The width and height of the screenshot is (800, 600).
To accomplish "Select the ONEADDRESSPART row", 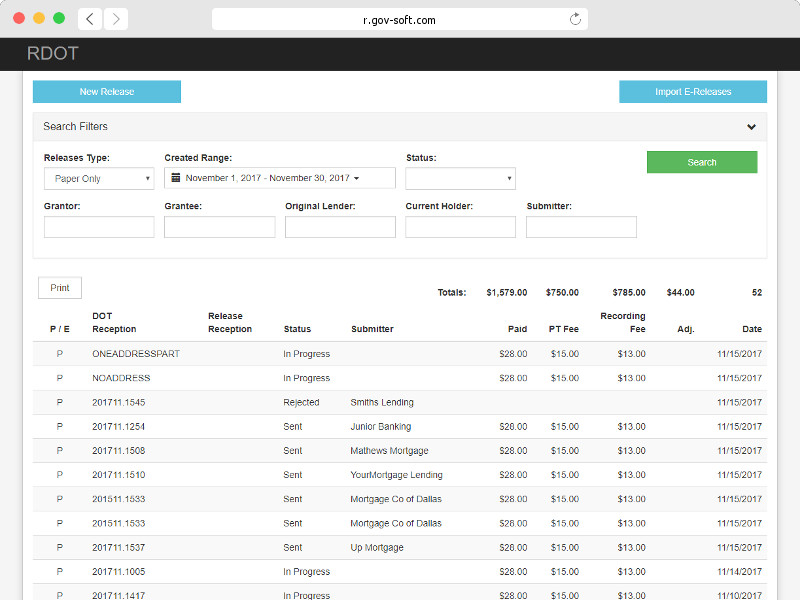I will 399,354.
